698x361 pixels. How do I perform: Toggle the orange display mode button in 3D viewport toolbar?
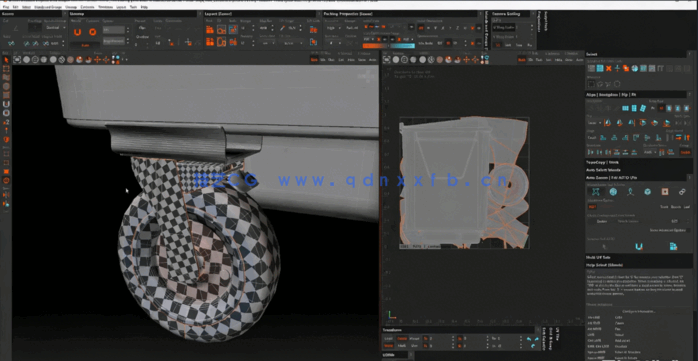click(314, 60)
